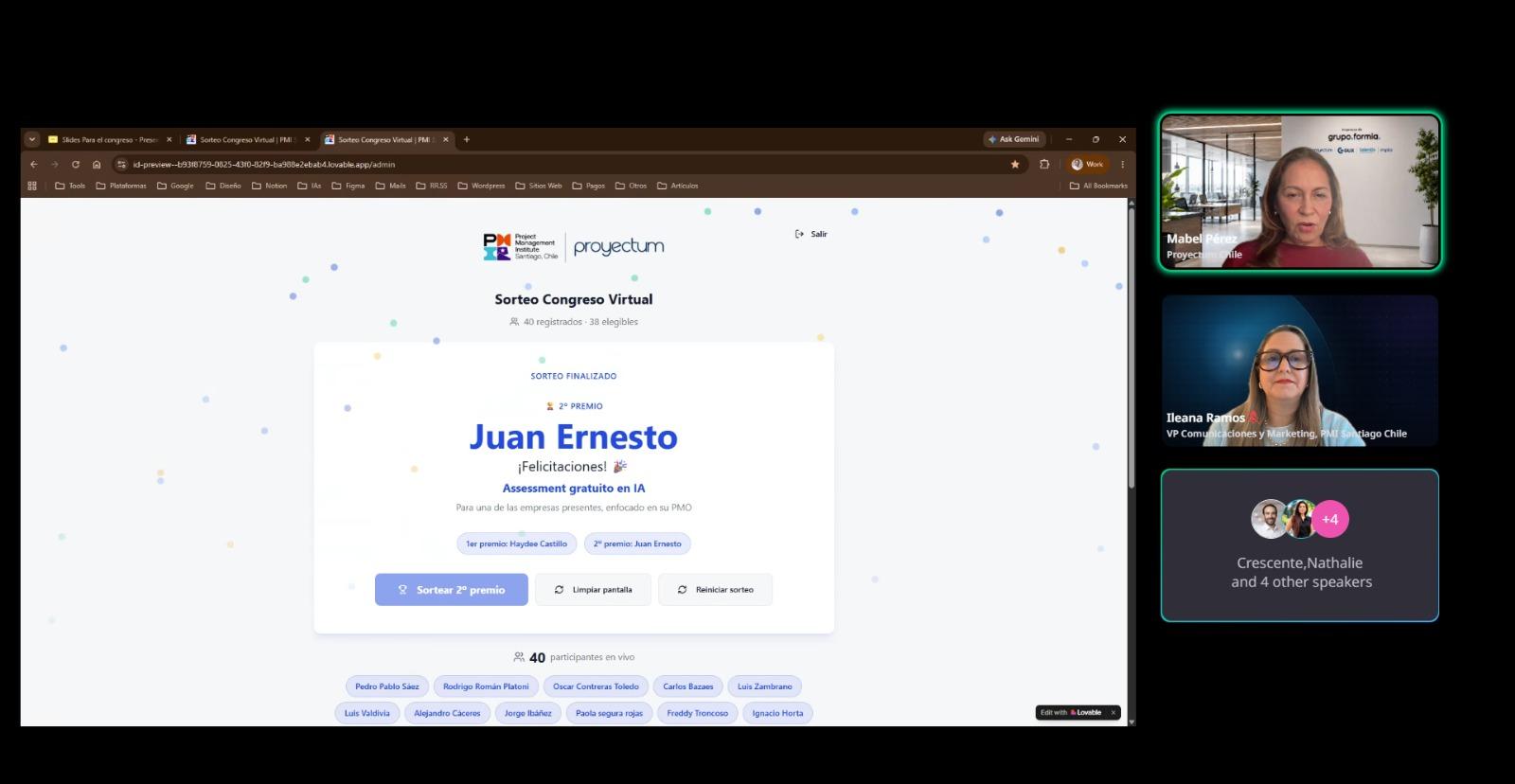Viewport: 1515px width, 784px height.
Task: Click the Ask Gemini button
Action: 1014,139
